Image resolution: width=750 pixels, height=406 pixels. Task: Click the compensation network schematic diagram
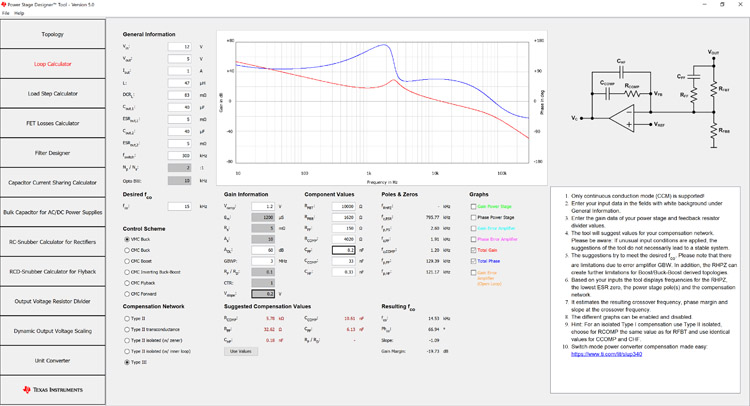(x=653, y=99)
